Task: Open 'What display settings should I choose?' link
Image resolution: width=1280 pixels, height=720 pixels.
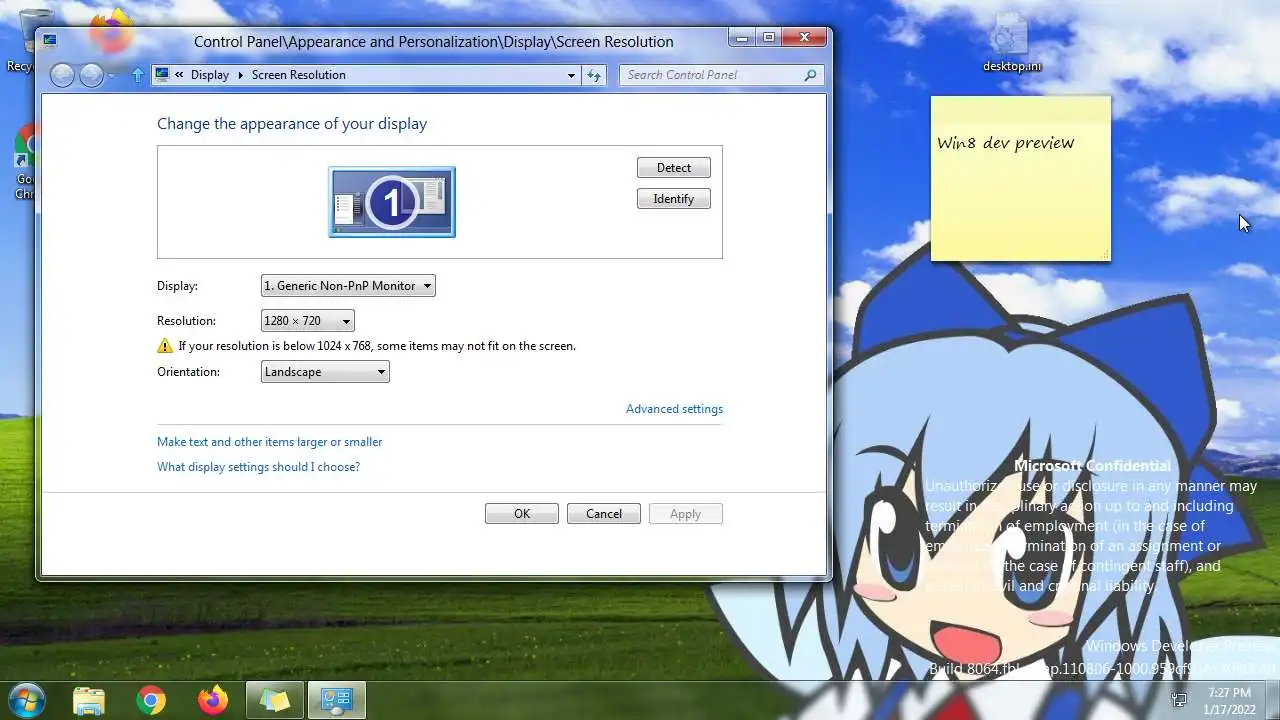Action: [258, 467]
